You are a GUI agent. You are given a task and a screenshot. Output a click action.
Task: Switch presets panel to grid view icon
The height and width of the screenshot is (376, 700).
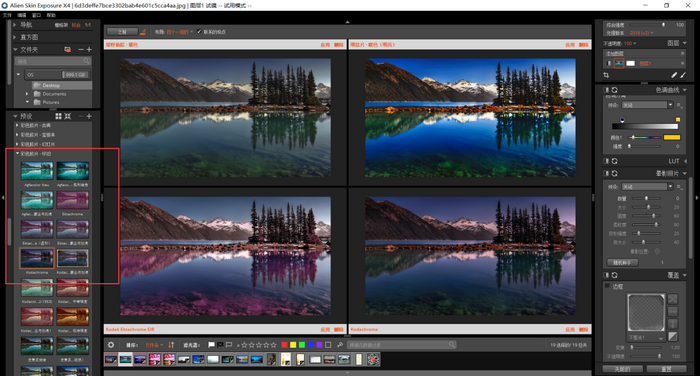[58, 116]
